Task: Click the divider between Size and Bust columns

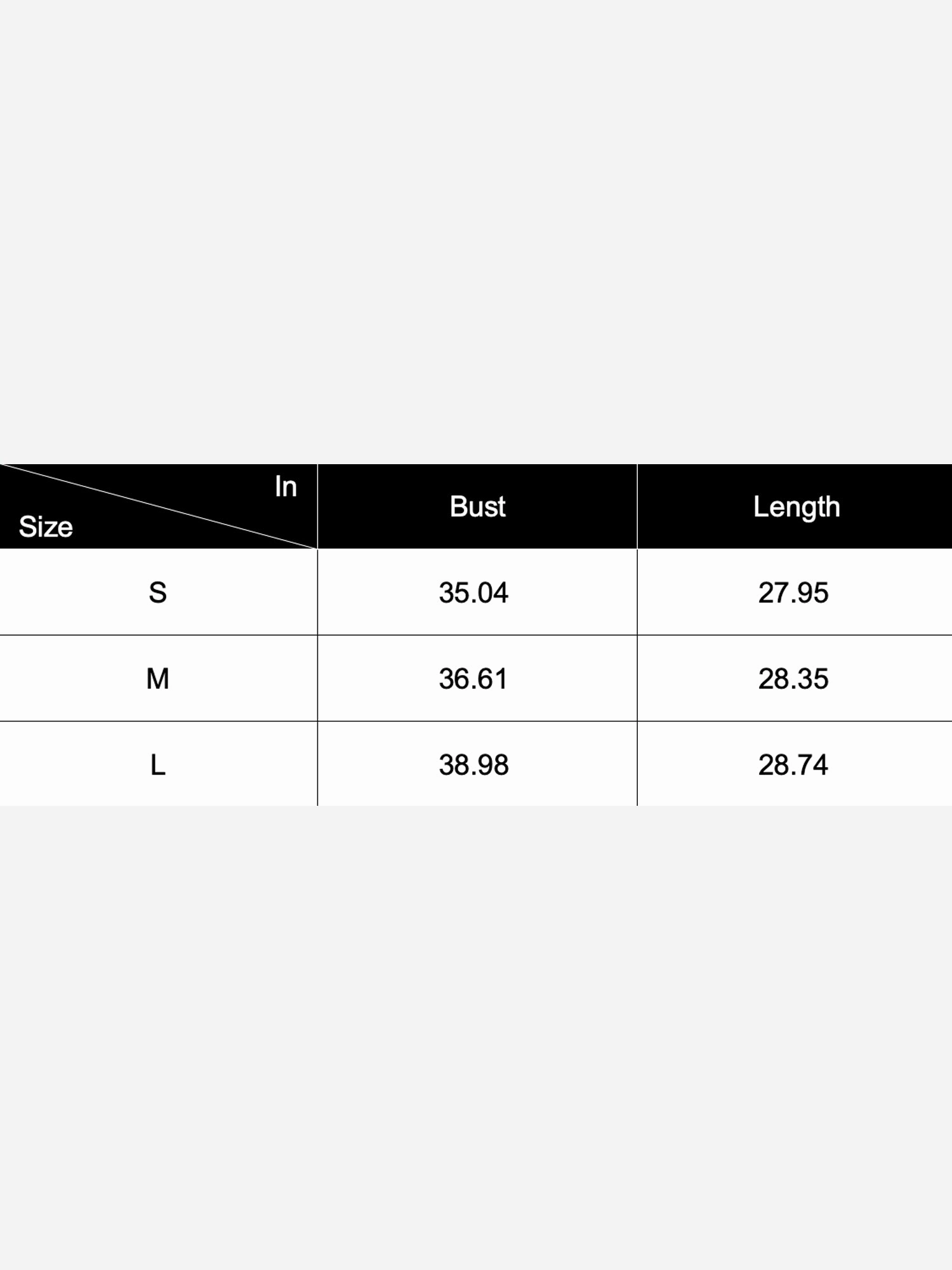Action: (317, 635)
